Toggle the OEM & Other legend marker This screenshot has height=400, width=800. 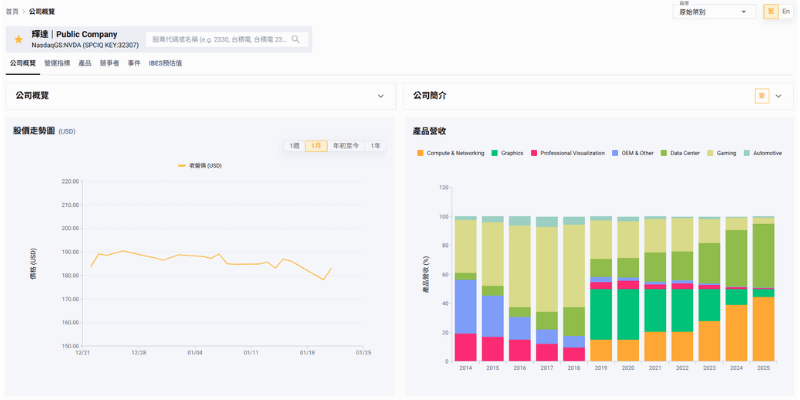(x=615, y=153)
